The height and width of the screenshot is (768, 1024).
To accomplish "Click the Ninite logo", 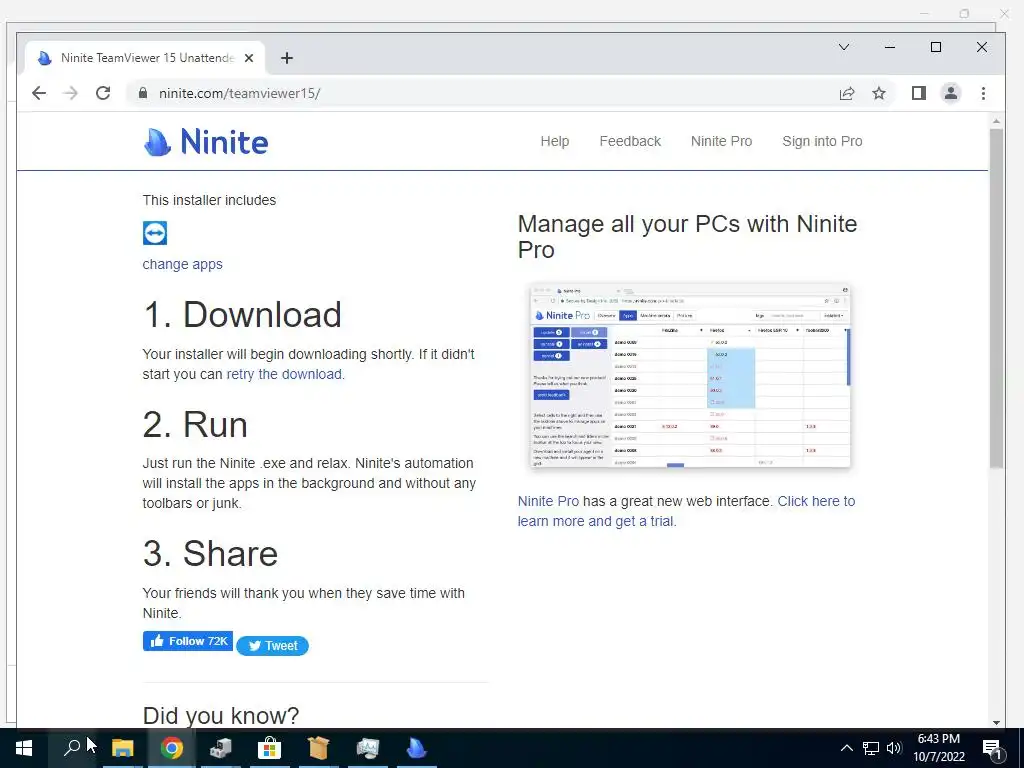I will click(x=206, y=142).
